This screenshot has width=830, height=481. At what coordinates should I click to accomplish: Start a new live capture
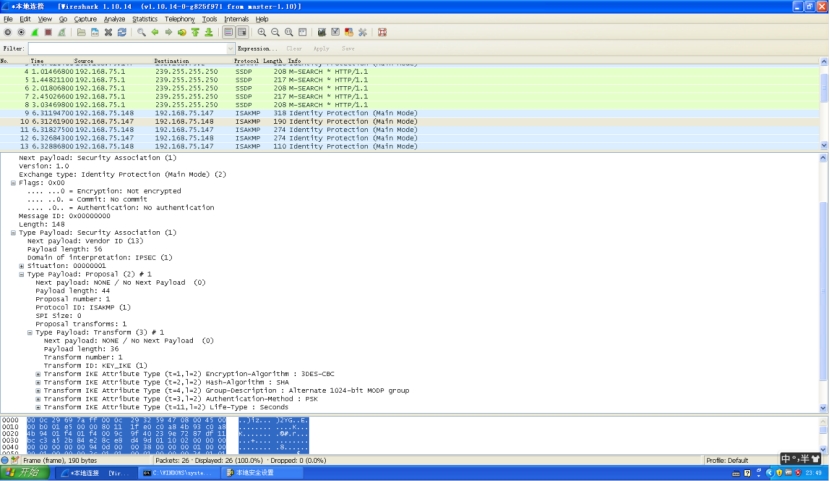(35, 32)
